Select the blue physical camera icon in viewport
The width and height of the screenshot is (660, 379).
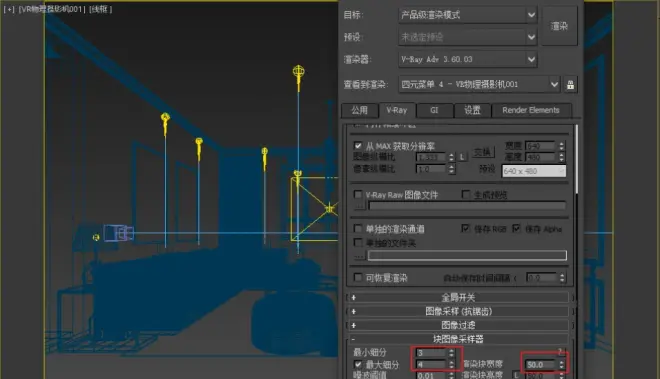coord(118,233)
